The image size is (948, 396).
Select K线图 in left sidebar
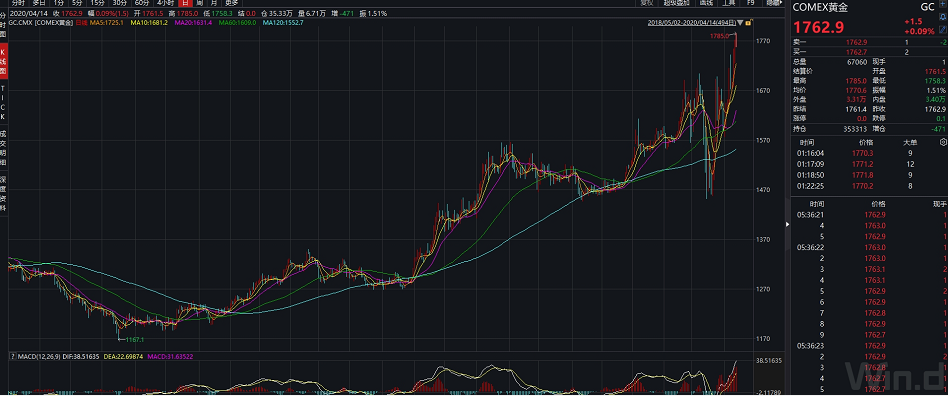3,63
